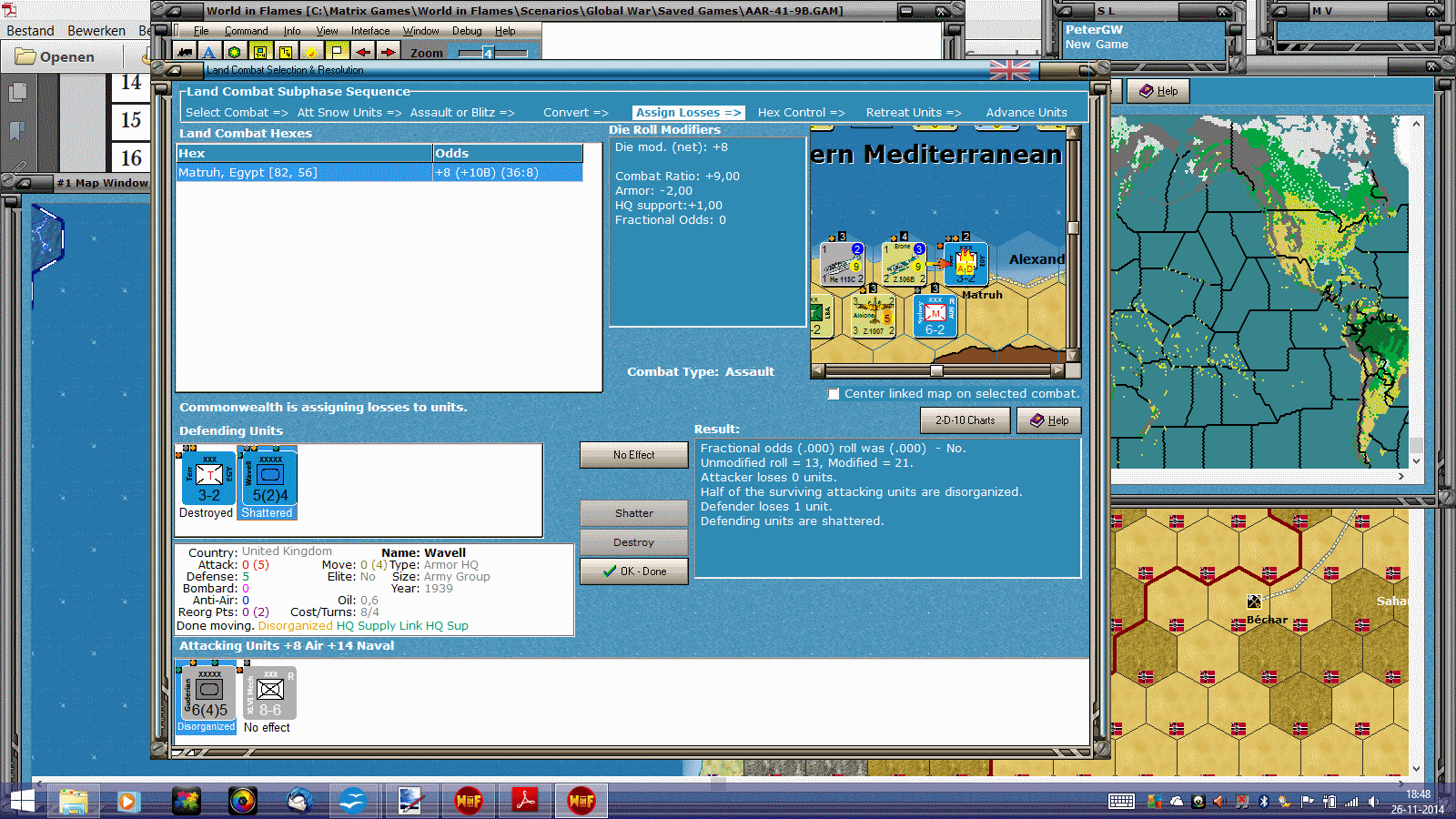Click the No Effect button

[634, 455]
